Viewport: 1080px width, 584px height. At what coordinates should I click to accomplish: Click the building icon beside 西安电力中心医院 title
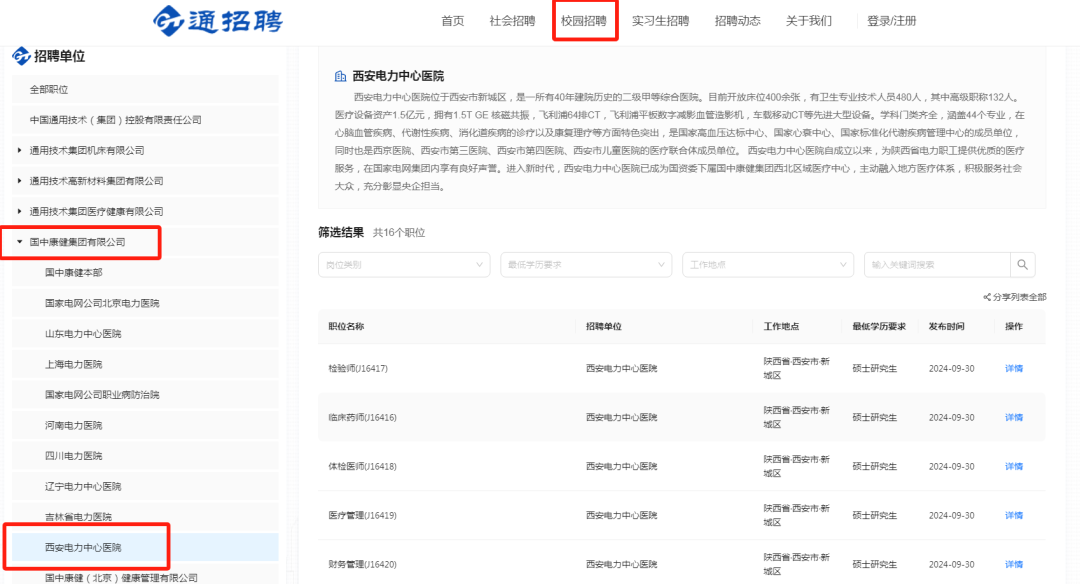[340, 76]
